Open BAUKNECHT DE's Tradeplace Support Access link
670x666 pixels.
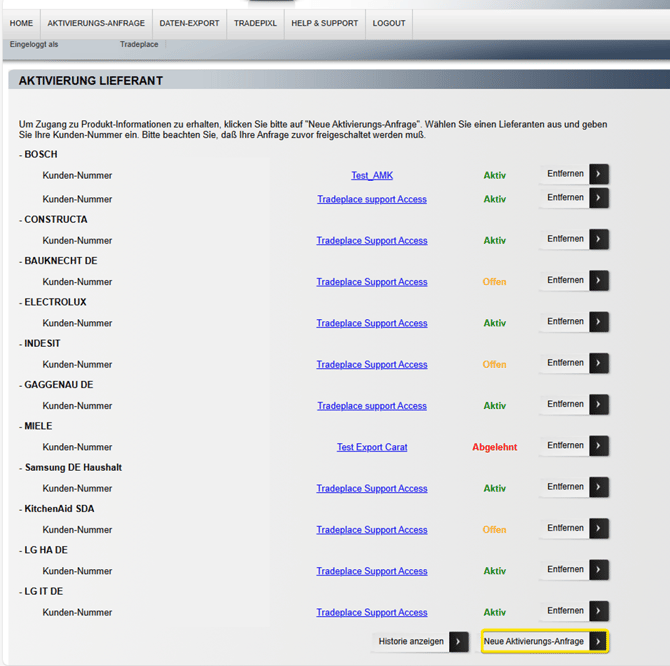372,282
